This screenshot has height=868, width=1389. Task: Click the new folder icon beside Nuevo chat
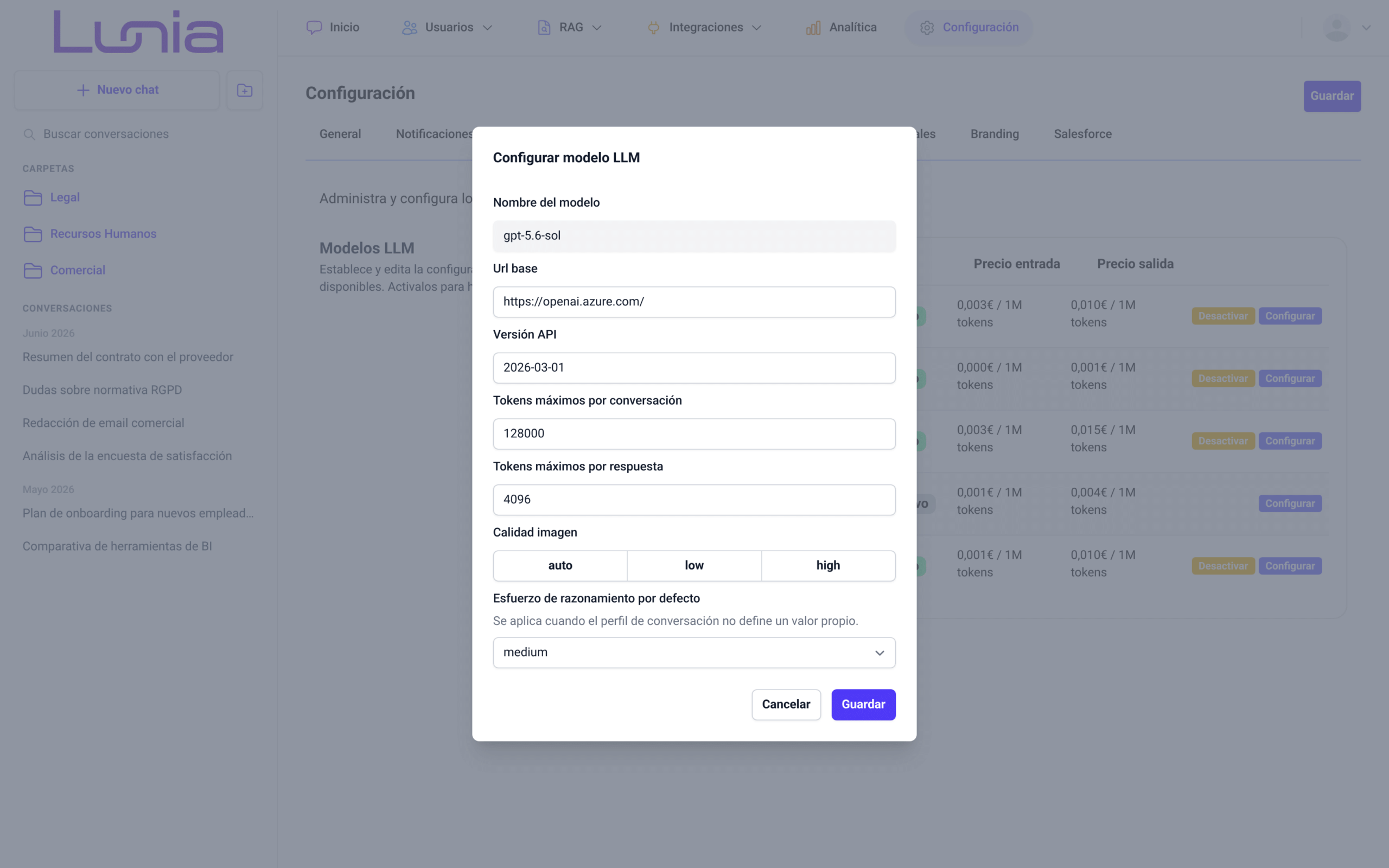pyautogui.click(x=245, y=90)
